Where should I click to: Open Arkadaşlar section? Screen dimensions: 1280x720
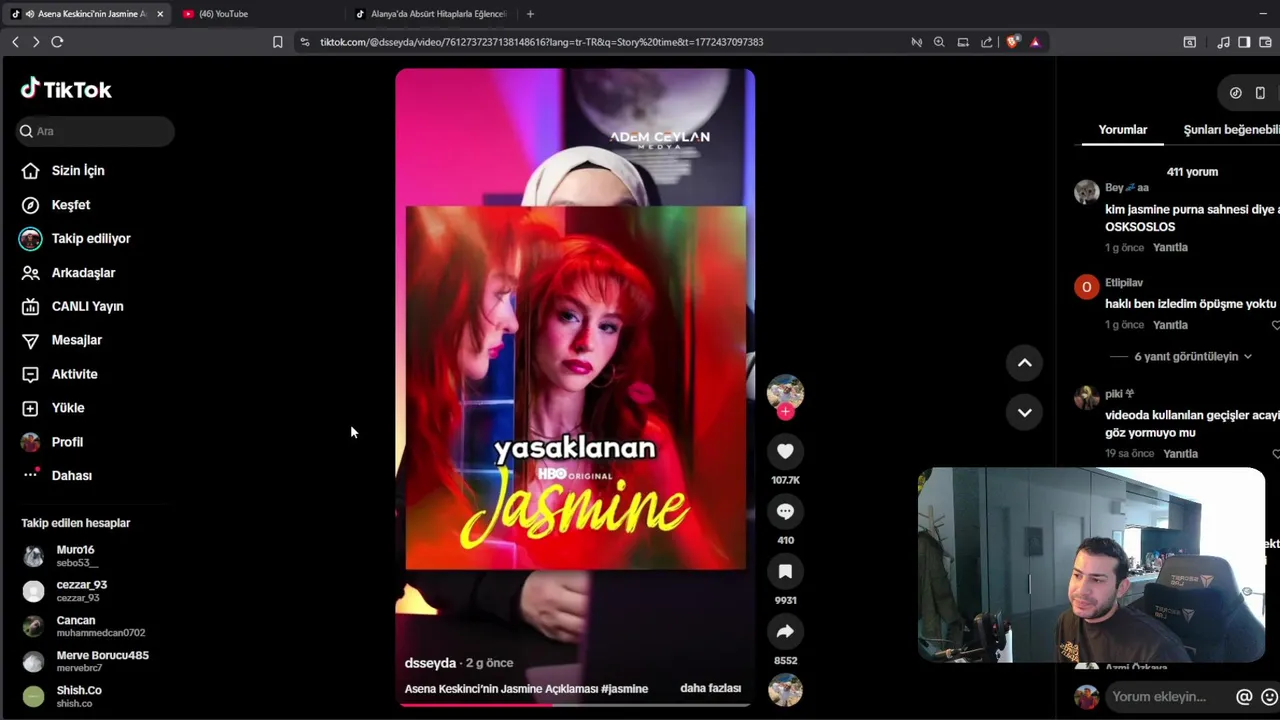[x=68, y=273]
